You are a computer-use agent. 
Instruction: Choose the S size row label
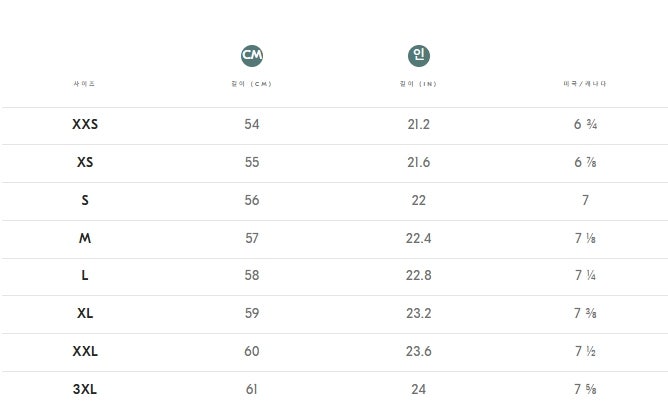click(x=85, y=200)
